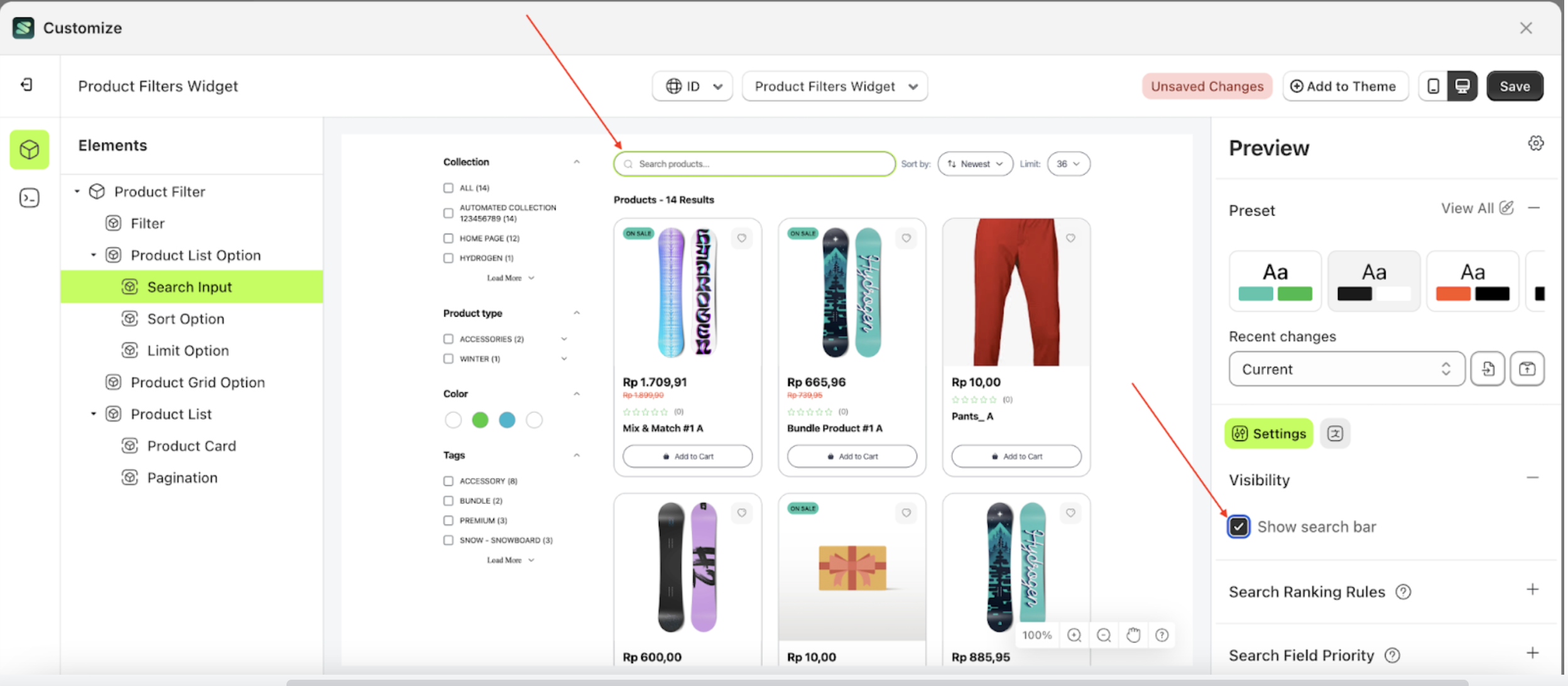Image resolution: width=1568 pixels, height=686 pixels.
Task: Click the exit editor icon
Action: [26, 85]
